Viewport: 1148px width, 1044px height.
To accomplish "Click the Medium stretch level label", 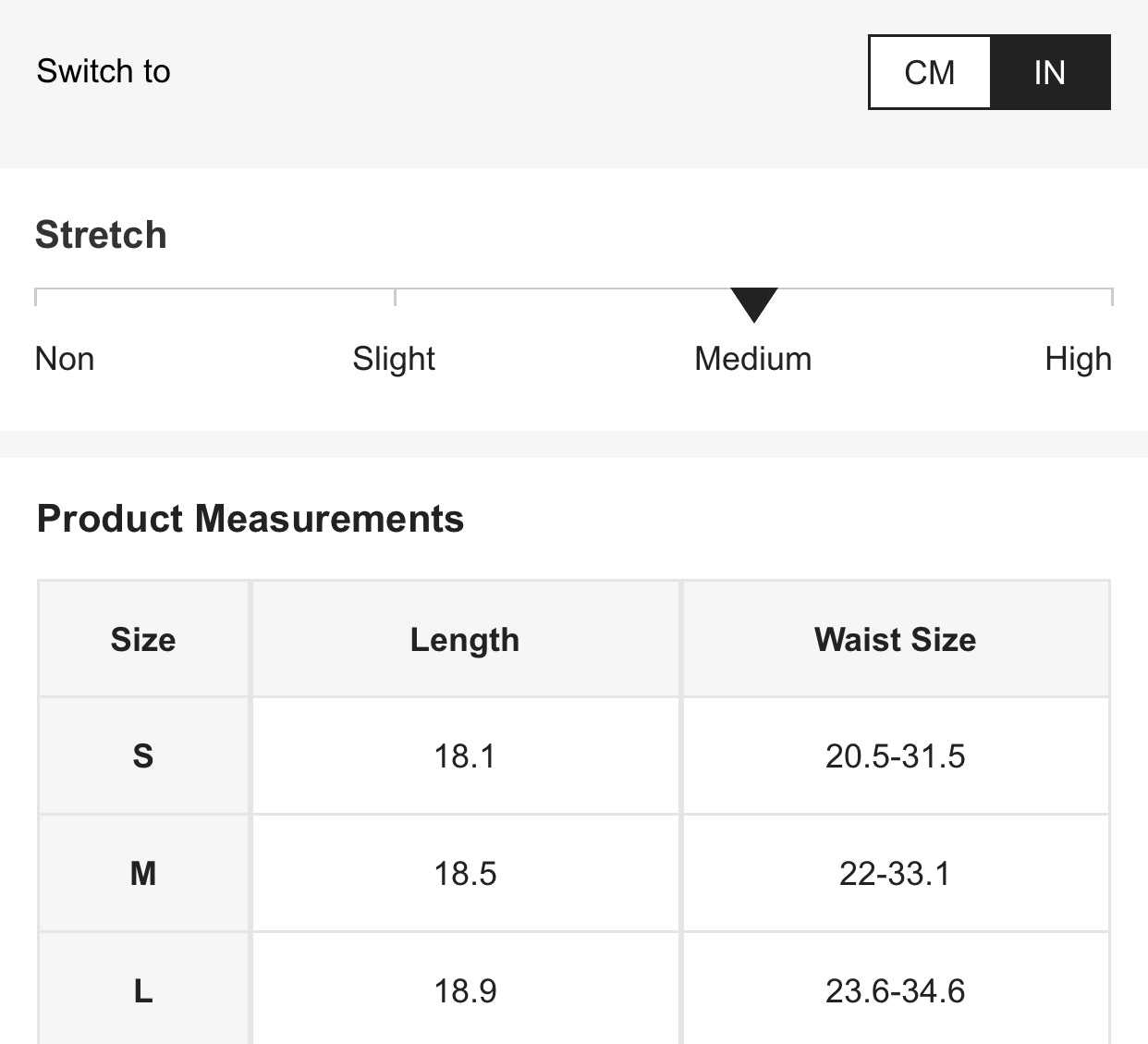I will point(752,359).
